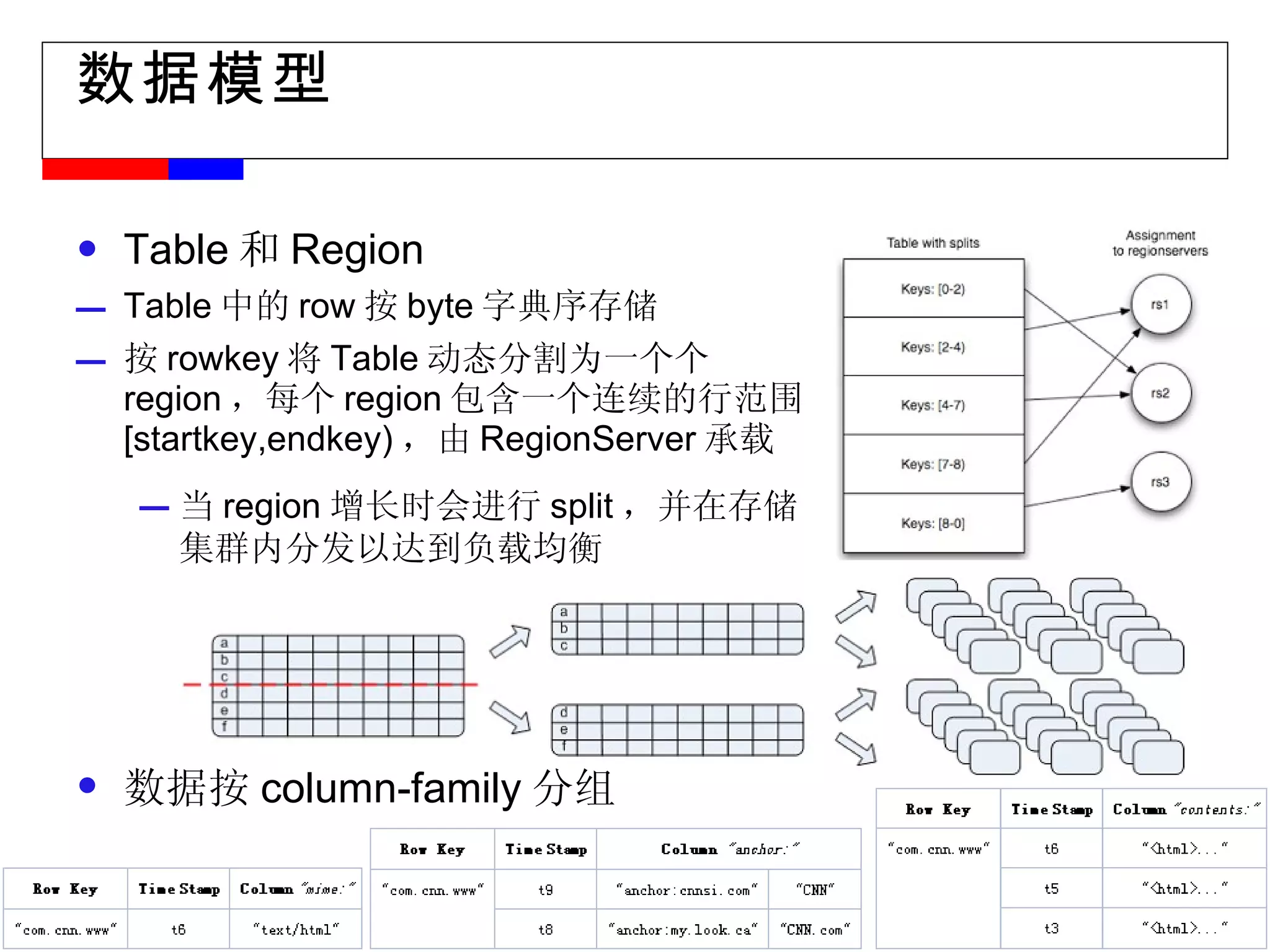Click the 数据按 column-family 分组 heading
Viewport: 1270px width, 952px height.
[x=369, y=788]
